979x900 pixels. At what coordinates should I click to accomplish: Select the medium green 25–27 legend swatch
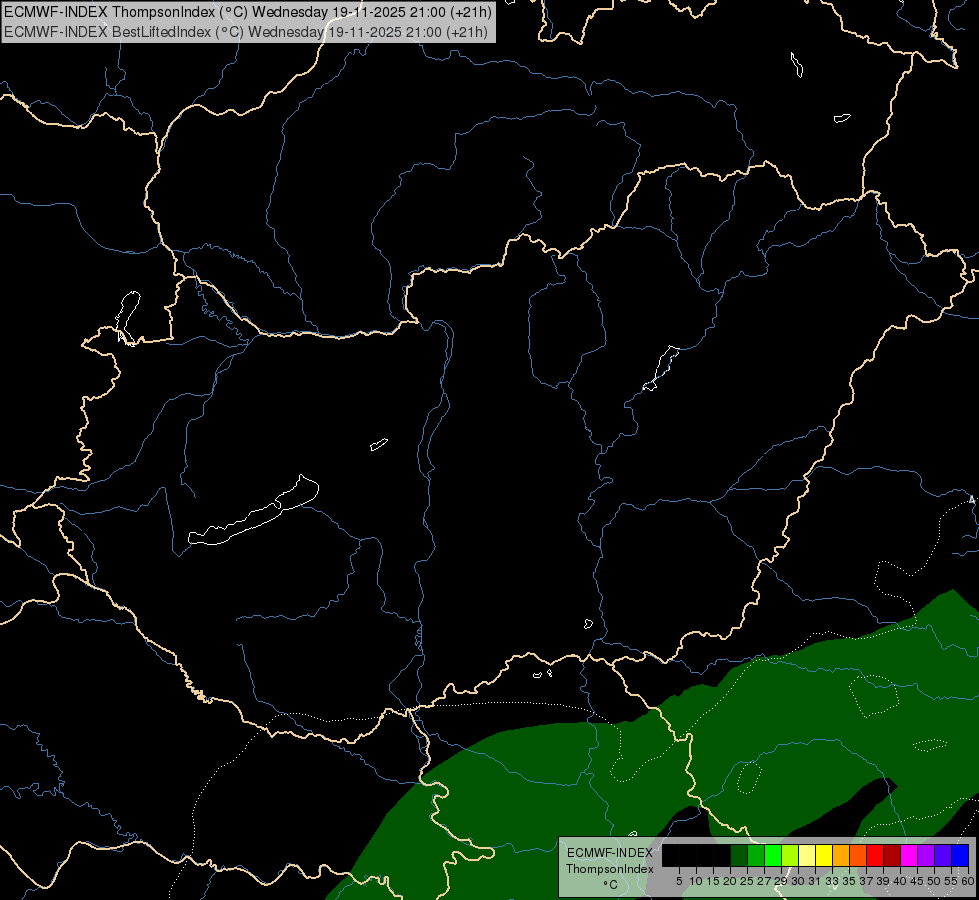756,855
